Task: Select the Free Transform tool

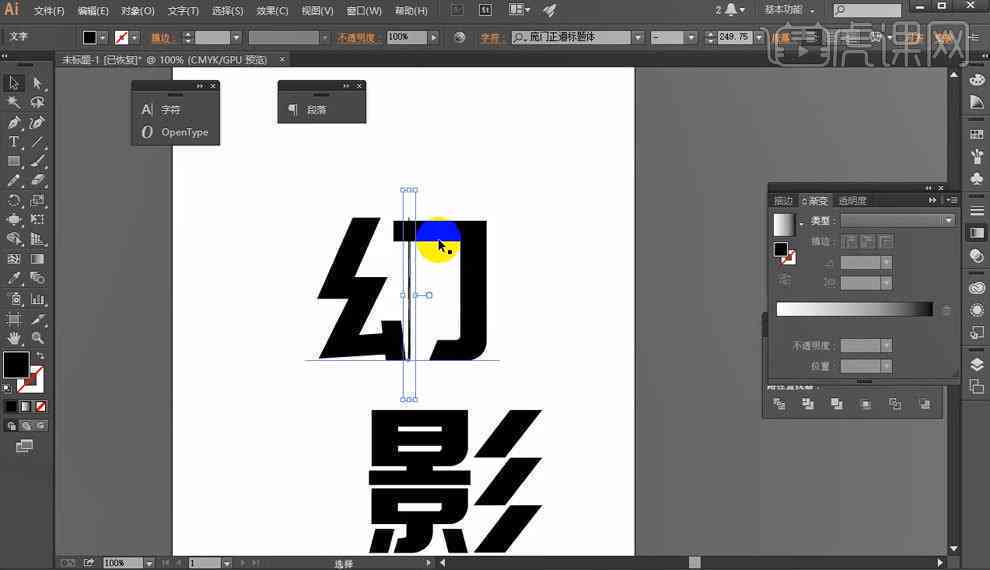Action: click(x=37, y=220)
